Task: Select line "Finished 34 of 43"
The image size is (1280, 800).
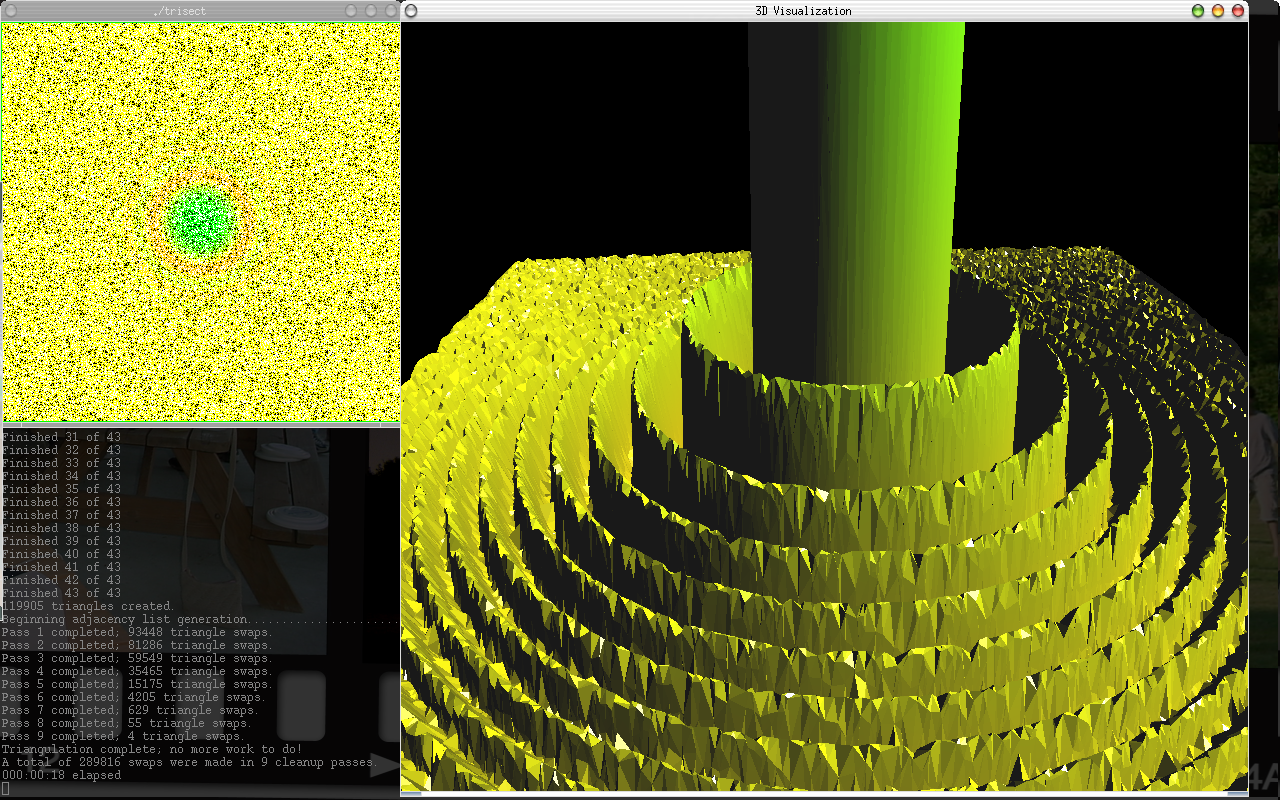Action: click(61, 476)
